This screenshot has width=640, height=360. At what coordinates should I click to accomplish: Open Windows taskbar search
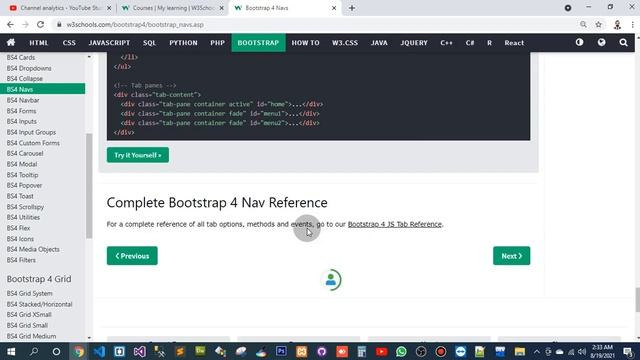coord(34,351)
